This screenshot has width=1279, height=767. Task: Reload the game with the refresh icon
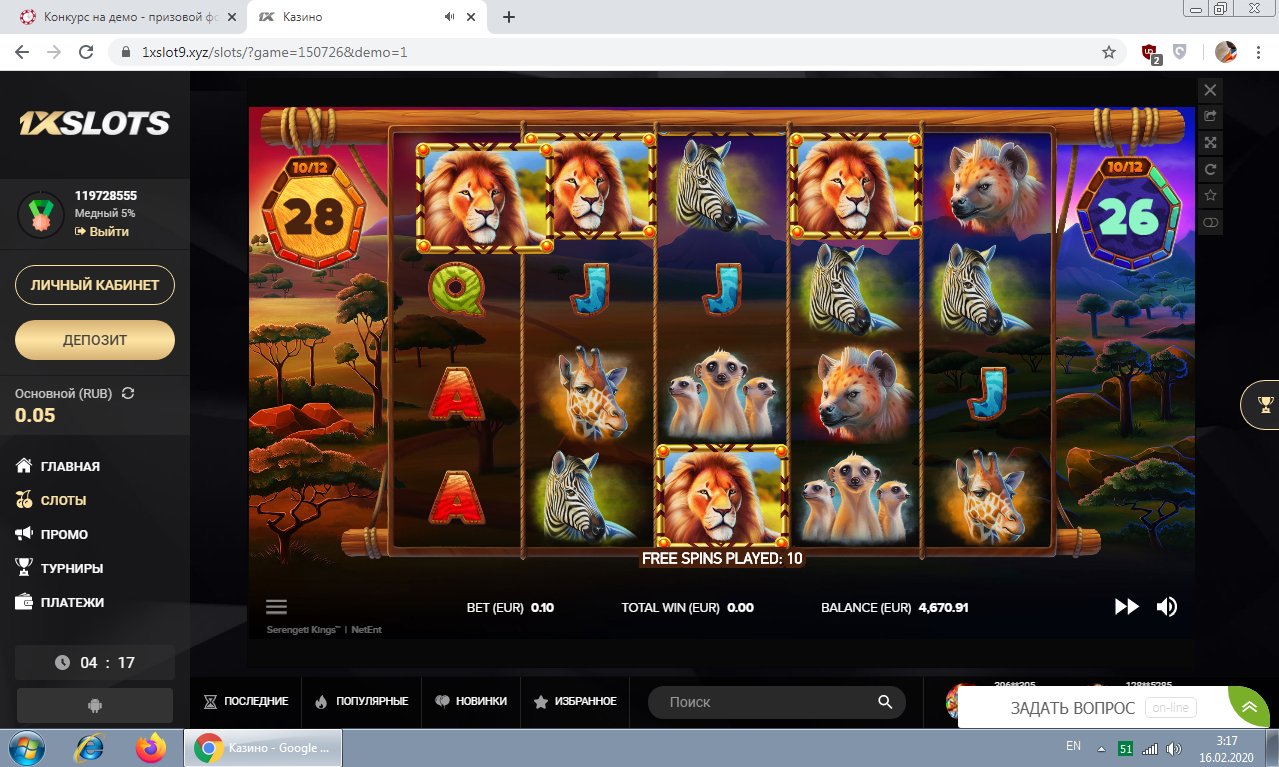click(1210, 169)
